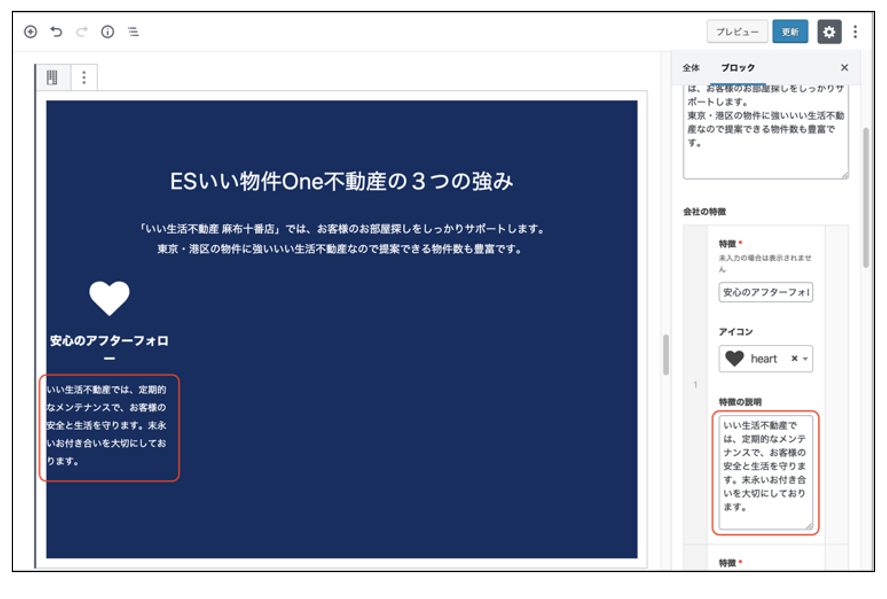
Task: Clear the selected heart icon value
Action: (x=793, y=359)
